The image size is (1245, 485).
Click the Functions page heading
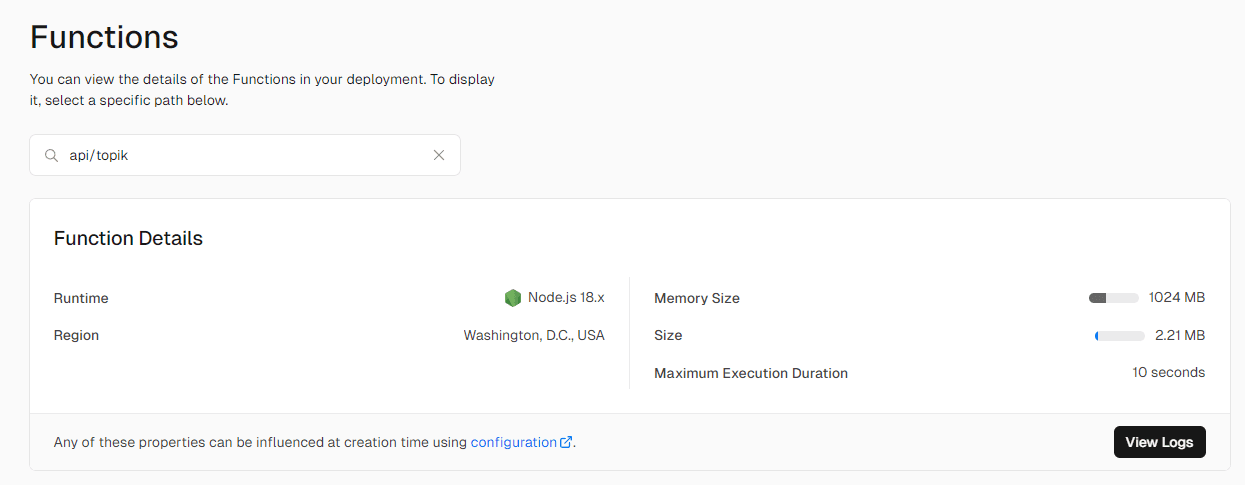coord(104,37)
